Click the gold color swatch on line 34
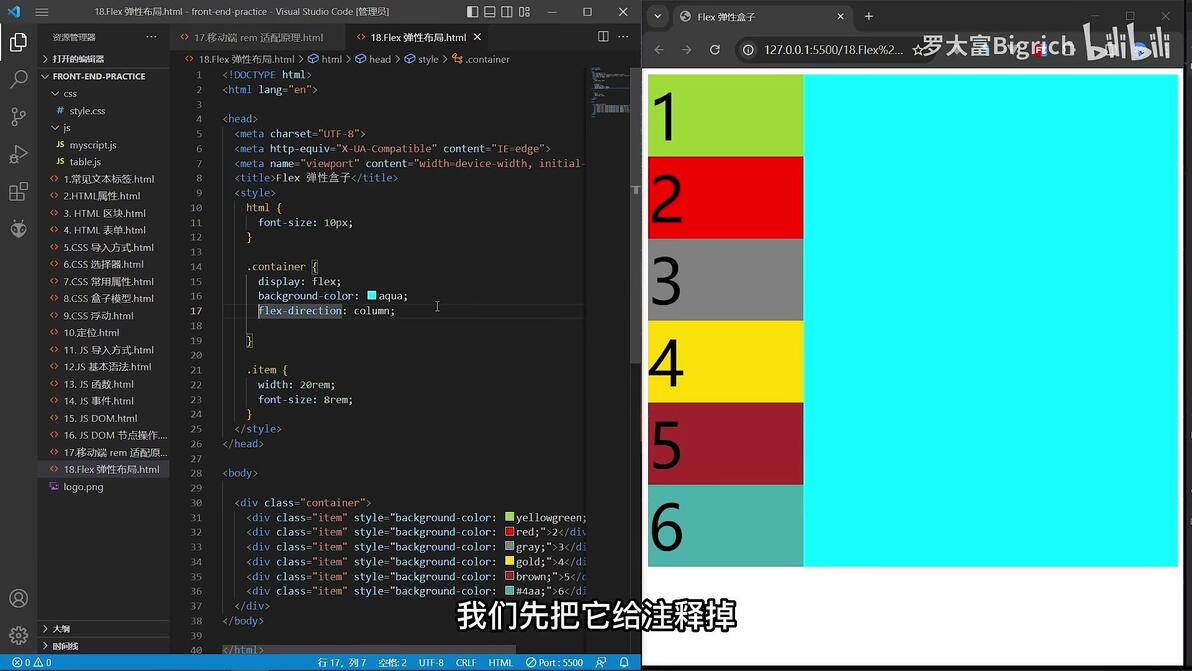1192x671 pixels. pos(509,561)
